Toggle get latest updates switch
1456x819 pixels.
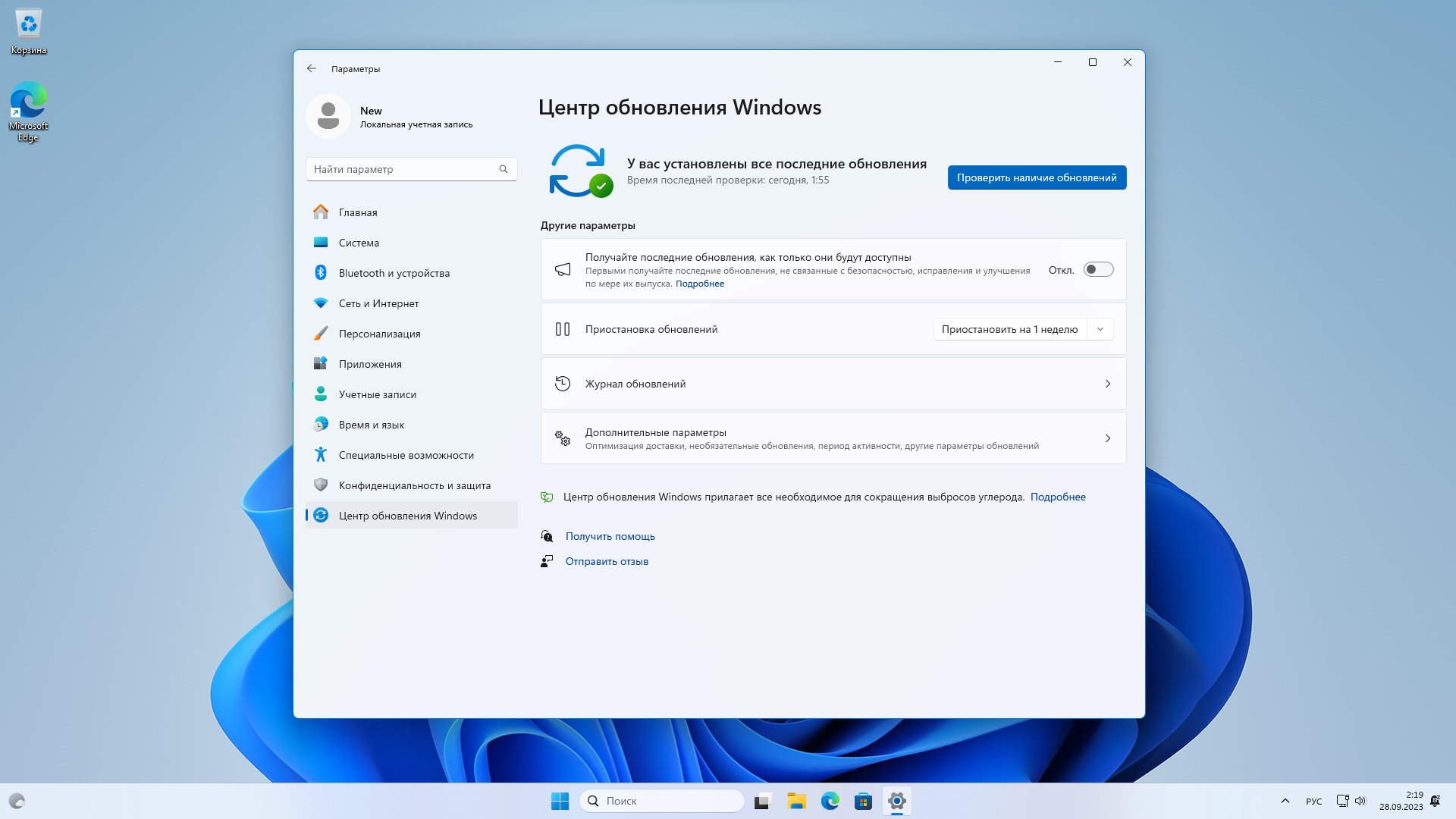click(1098, 270)
